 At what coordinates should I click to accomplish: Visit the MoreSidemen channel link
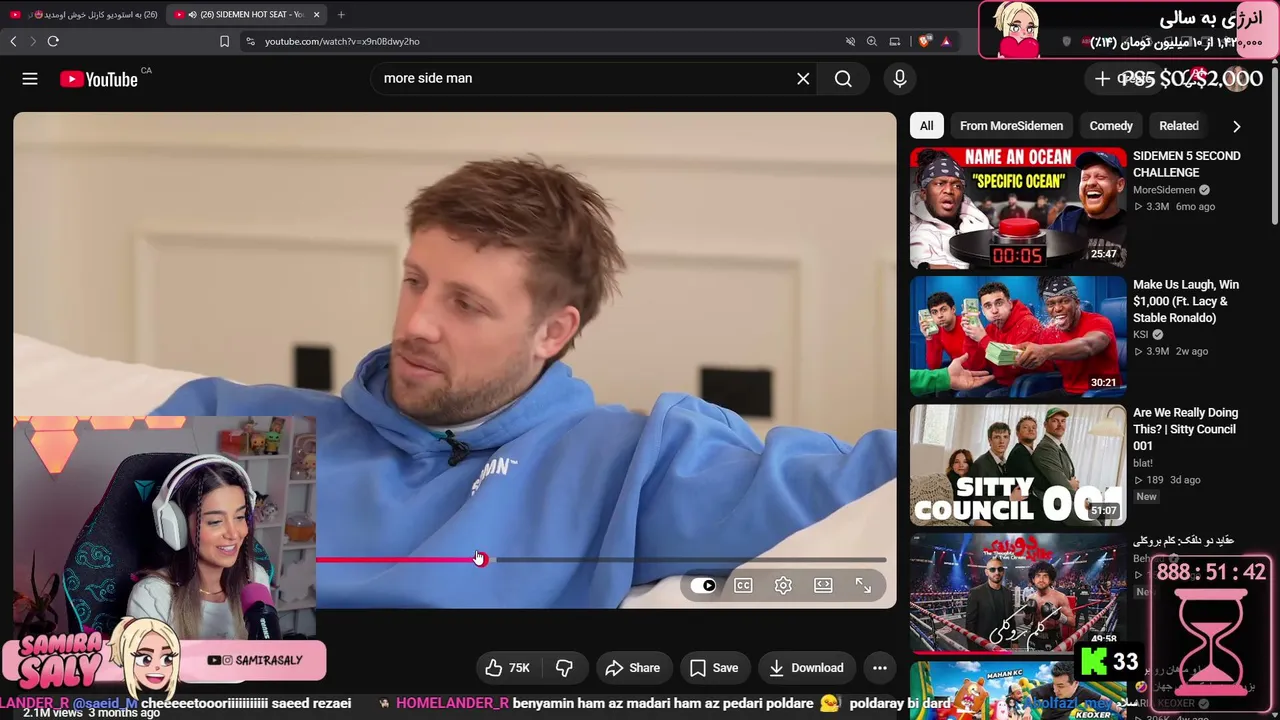pyautogui.click(x=1164, y=190)
